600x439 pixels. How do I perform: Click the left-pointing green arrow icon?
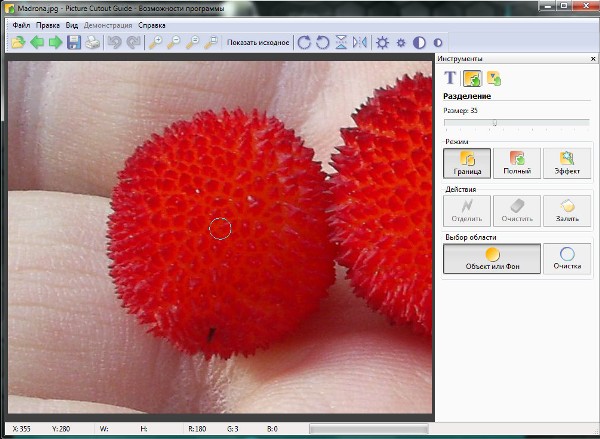coord(37,43)
